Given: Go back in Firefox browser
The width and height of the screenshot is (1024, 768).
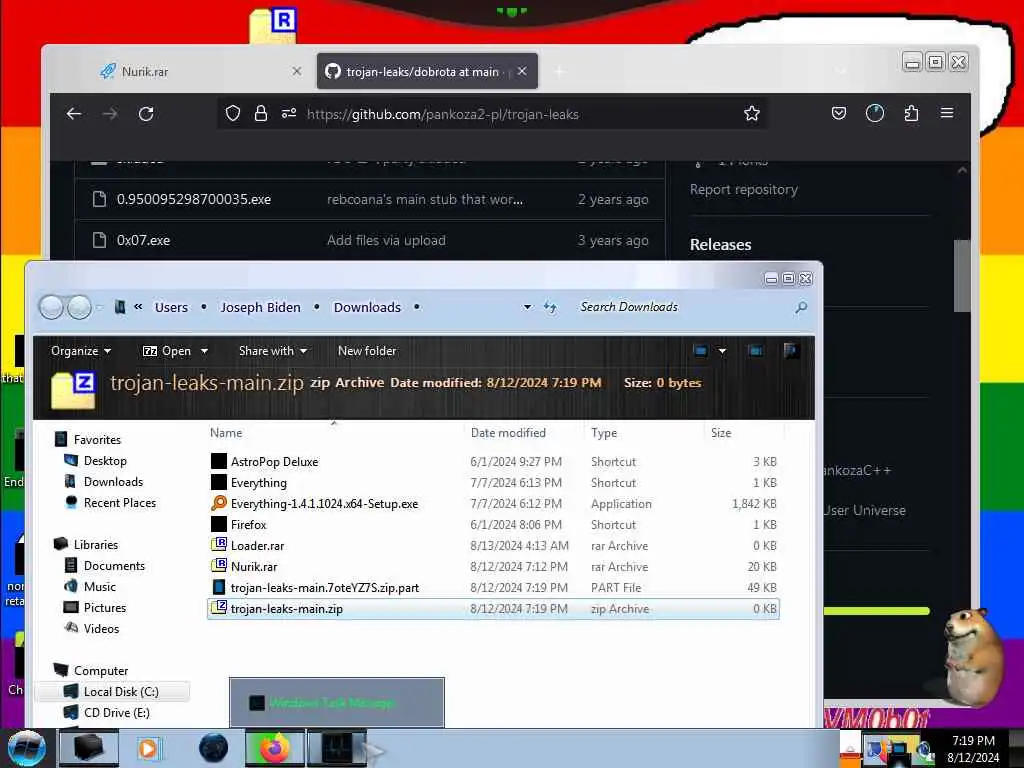Looking at the screenshot, I should [74, 114].
